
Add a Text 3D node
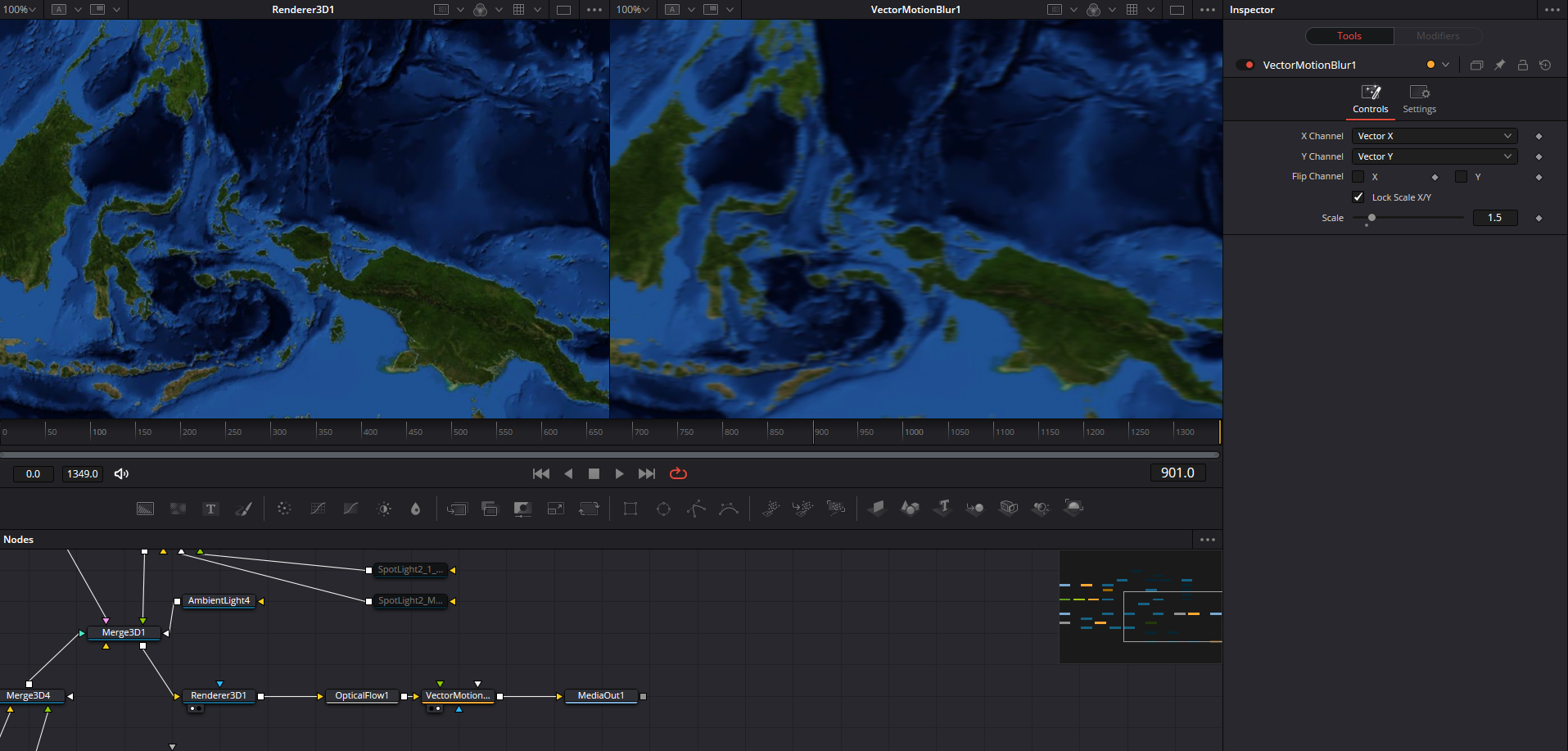pyautogui.click(x=942, y=508)
